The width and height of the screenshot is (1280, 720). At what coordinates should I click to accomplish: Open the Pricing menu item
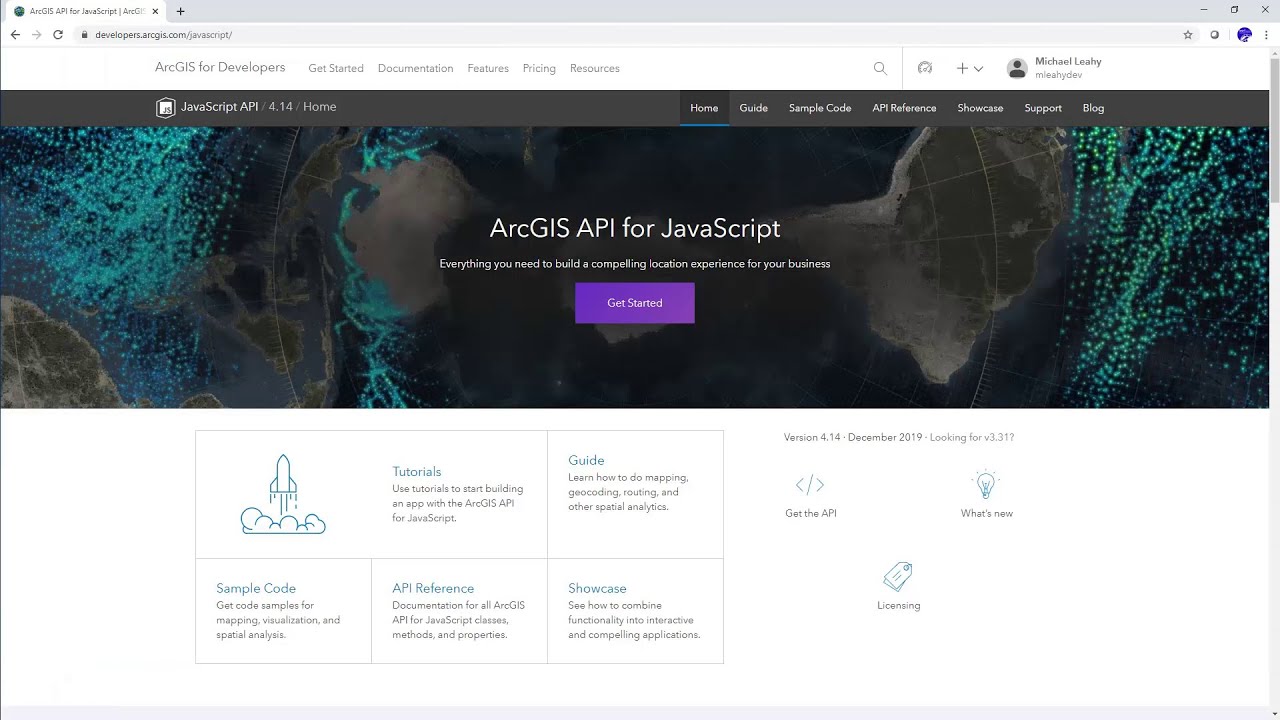pos(539,68)
